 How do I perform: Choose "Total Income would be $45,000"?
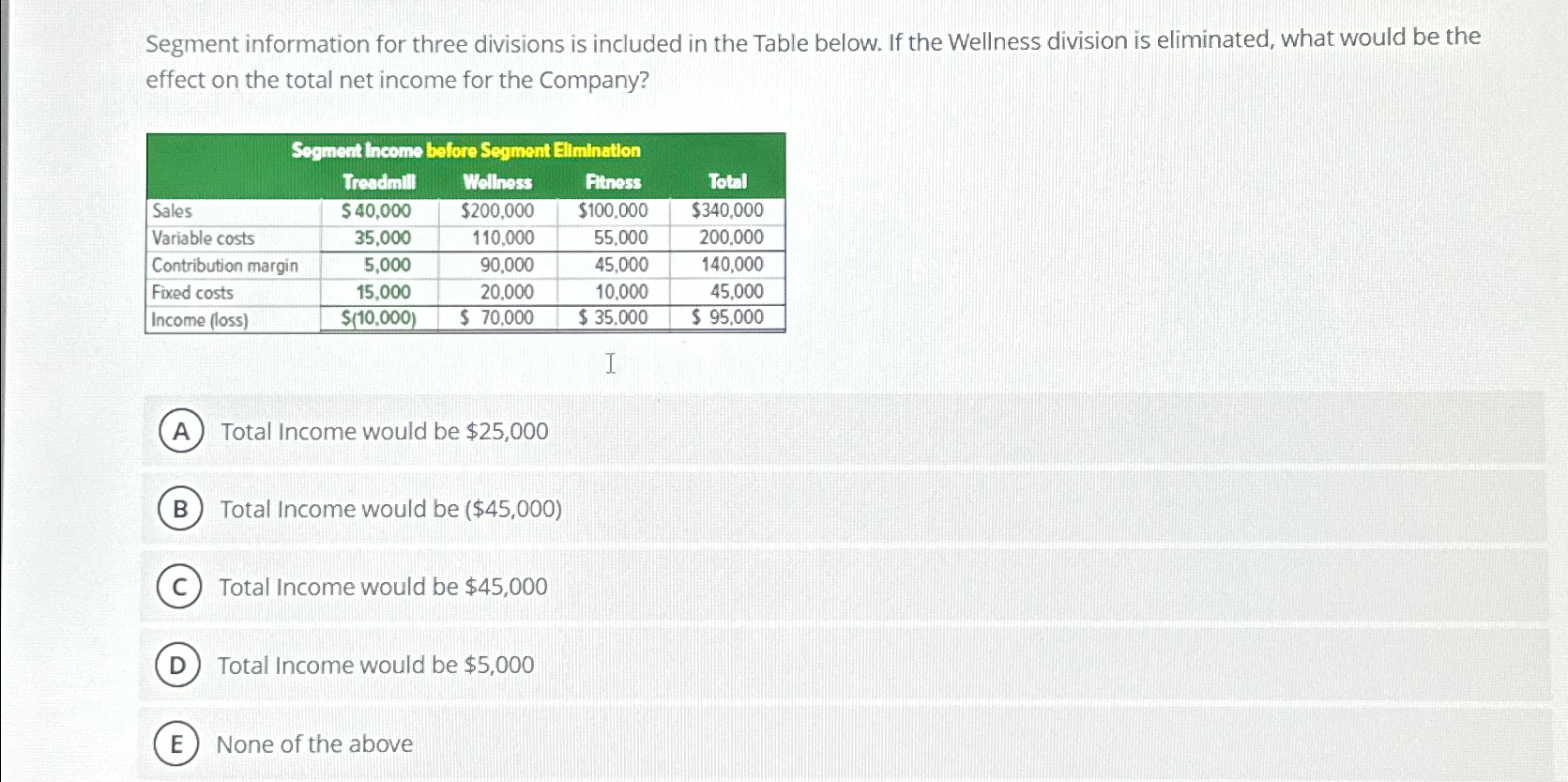pyautogui.click(x=384, y=588)
